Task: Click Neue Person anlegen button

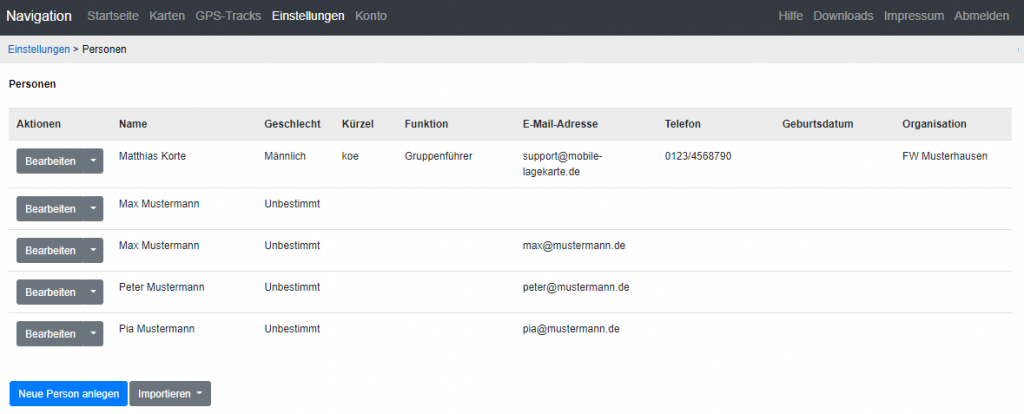Action: 68,394
